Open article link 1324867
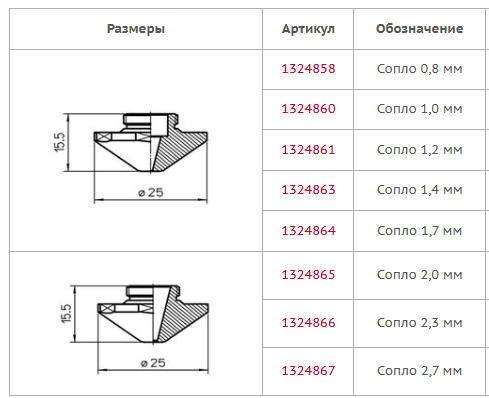The image size is (489, 398). click(308, 371)
